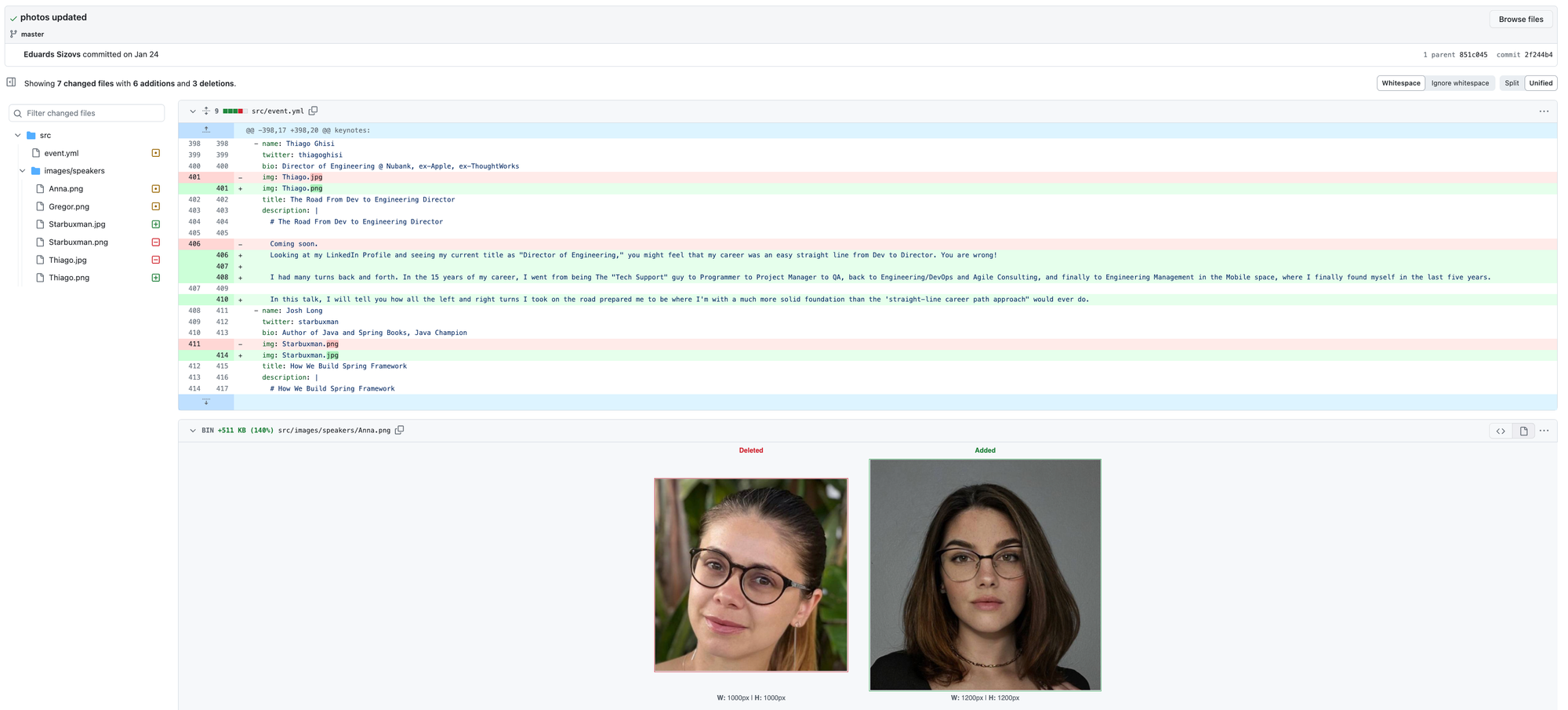1568x710 pixels.
Task: Focus the Filter changed files field
Action: pyautogui.click(x=87, y=114)
